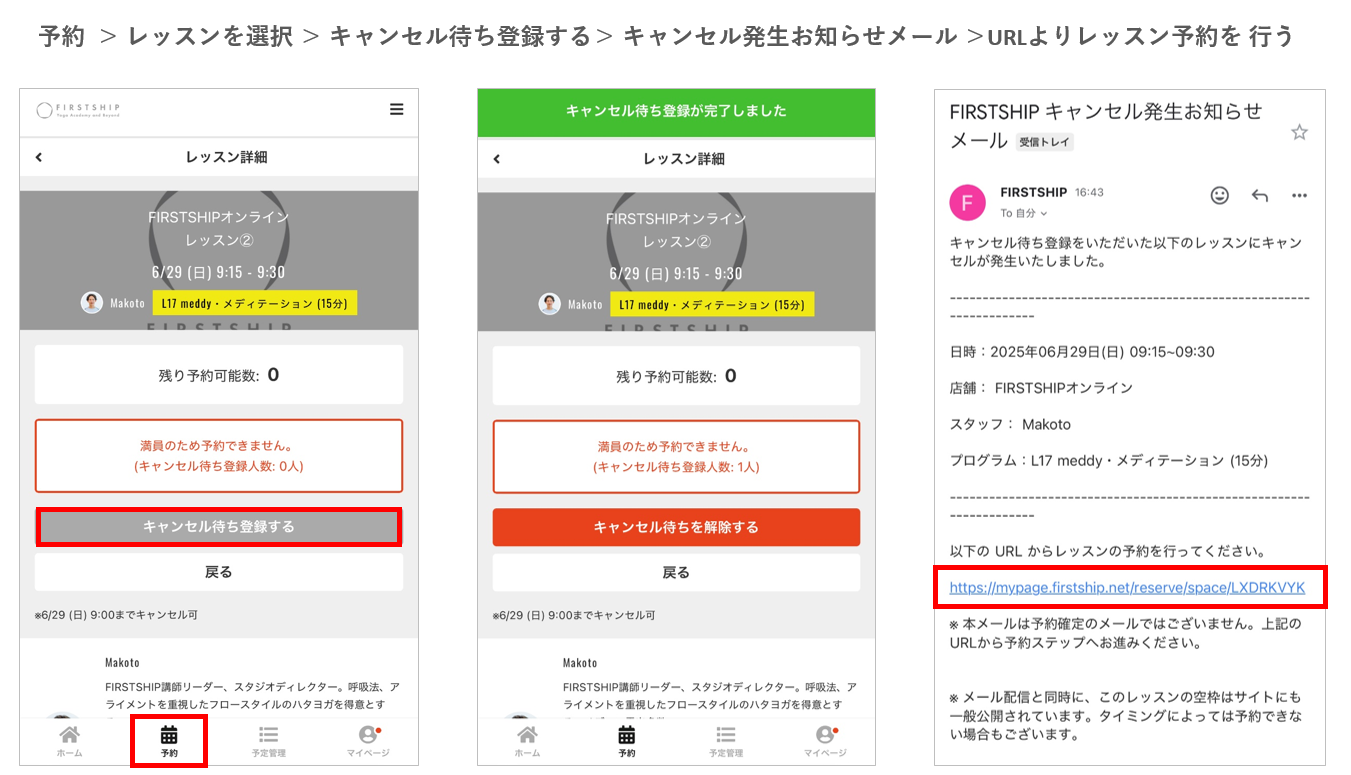Click 6/29 (日) 9:15 - 9:30 in left banner
The image size is (1351, 775).
pyautogui.click(x=219, y=271)
